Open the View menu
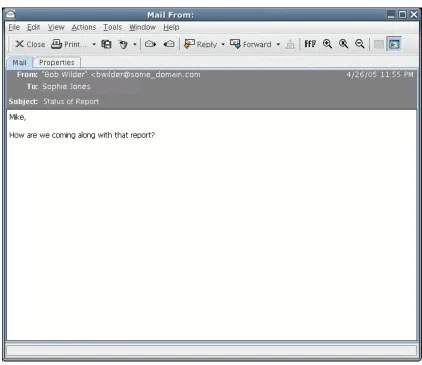 click(x=56, y=27)
